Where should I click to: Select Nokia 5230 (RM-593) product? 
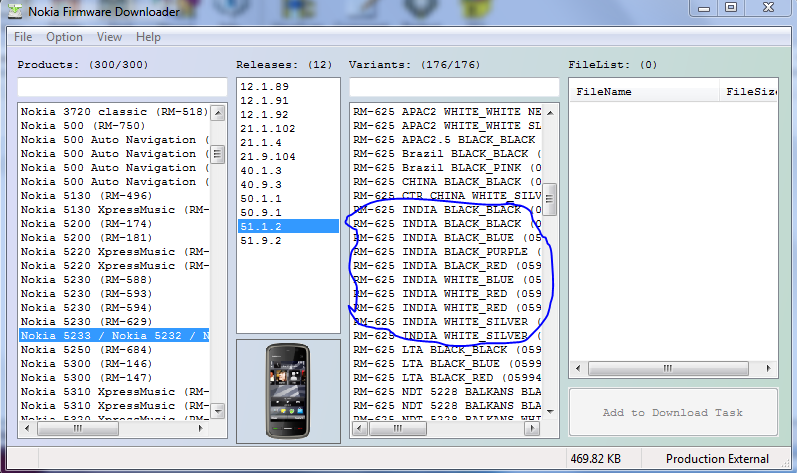point(114,294)
